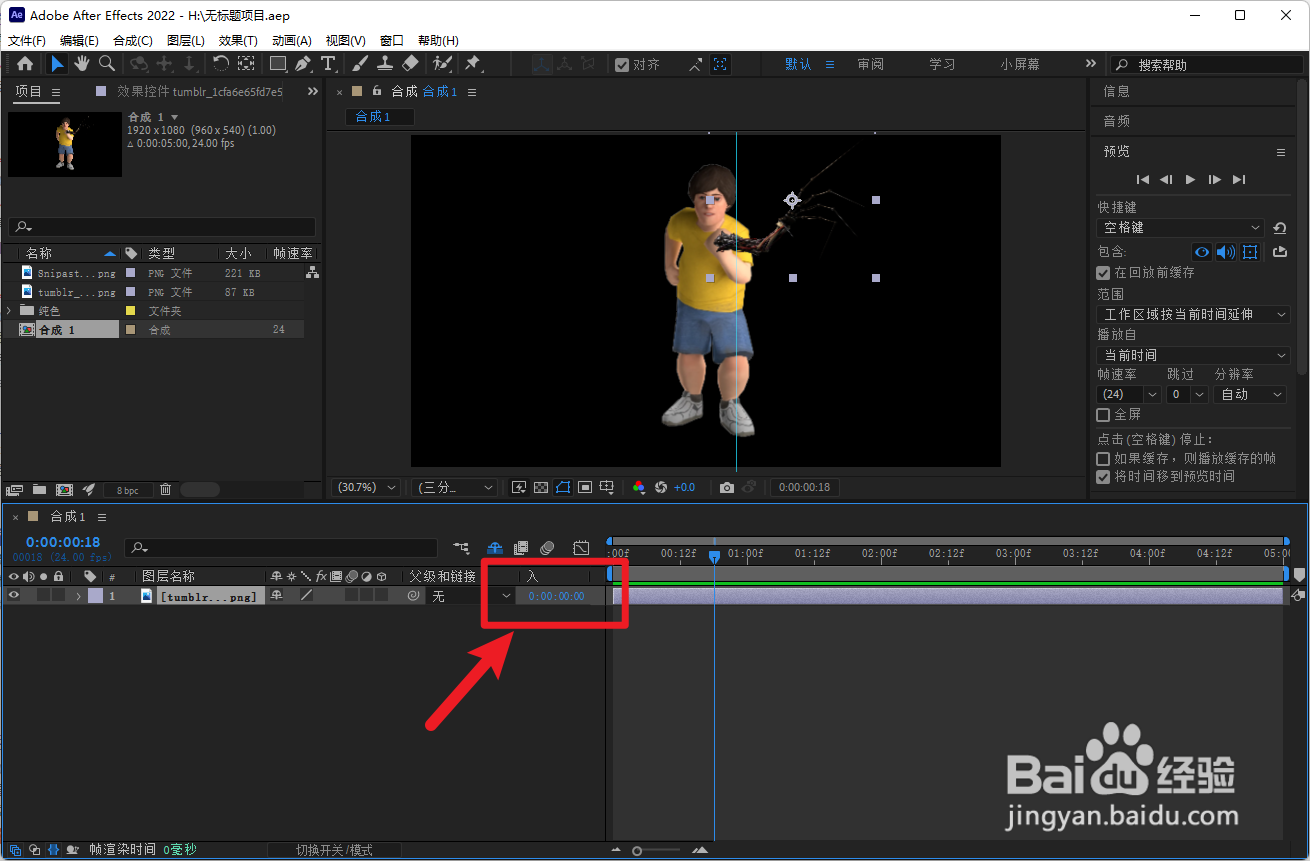The width and height of the screenshot is (1310, 861).
Task: Enable 如果缓存,则播放缓存的帧 checkbox
Action: point(1103,459)
